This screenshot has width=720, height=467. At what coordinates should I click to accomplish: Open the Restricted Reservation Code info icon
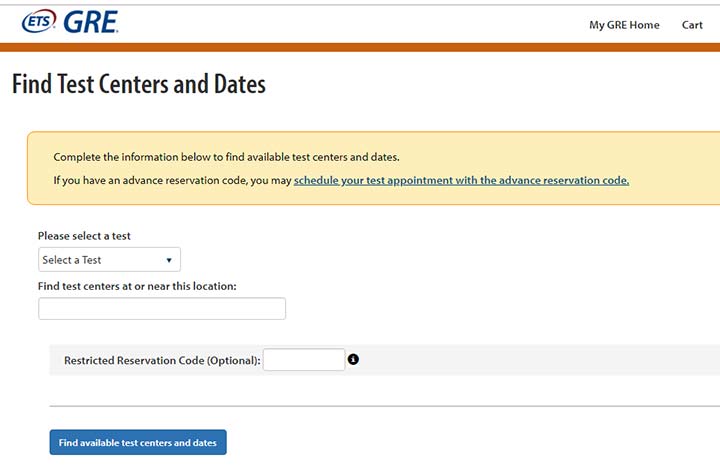(353, 360)
